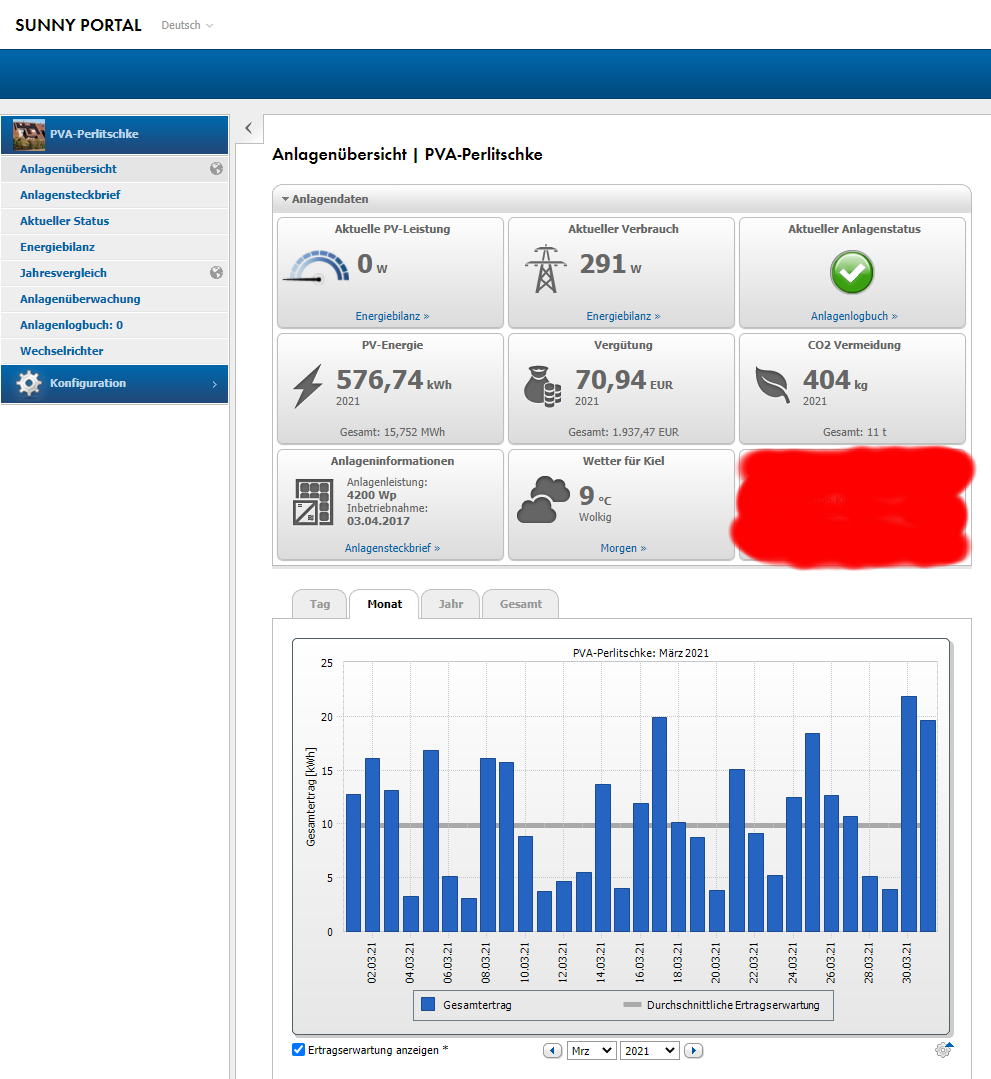Screen dimensions: 991x1079
Task: Switch to the Tag tab
Action: pyautogui.click(x=319, y=604)
